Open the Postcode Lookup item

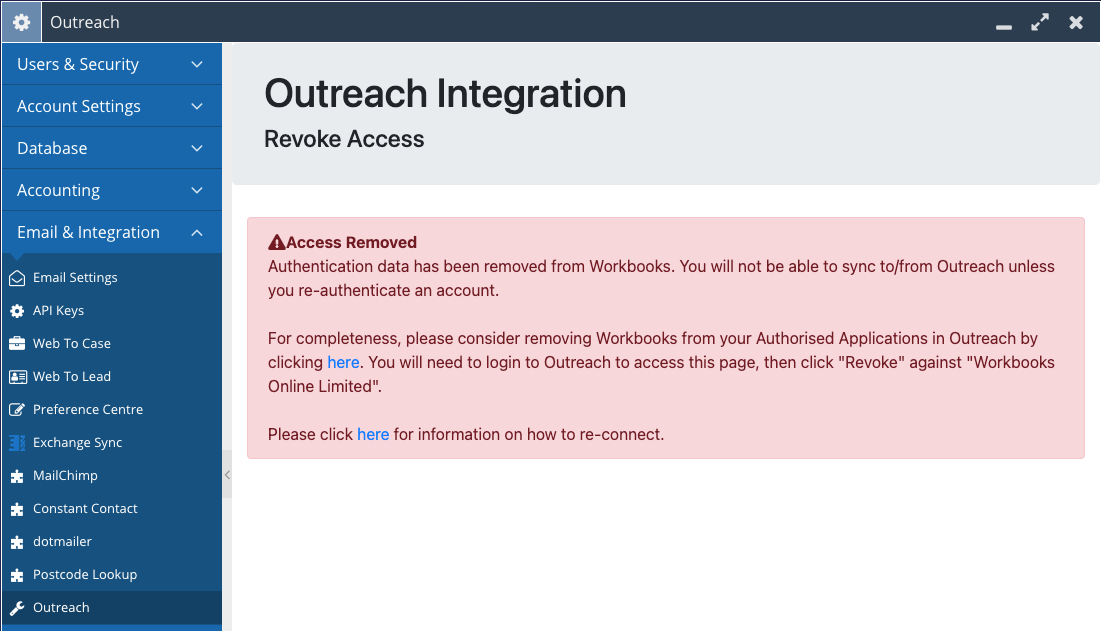point(85,575)
